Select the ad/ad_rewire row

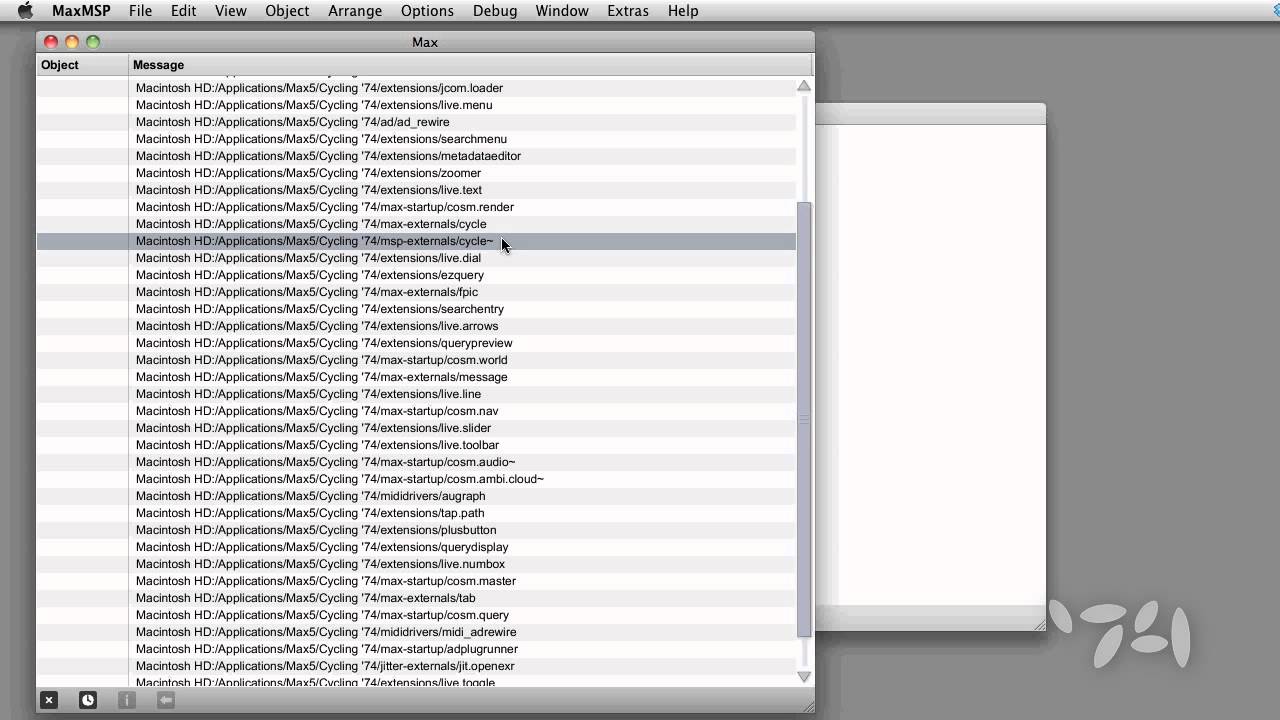416,122
